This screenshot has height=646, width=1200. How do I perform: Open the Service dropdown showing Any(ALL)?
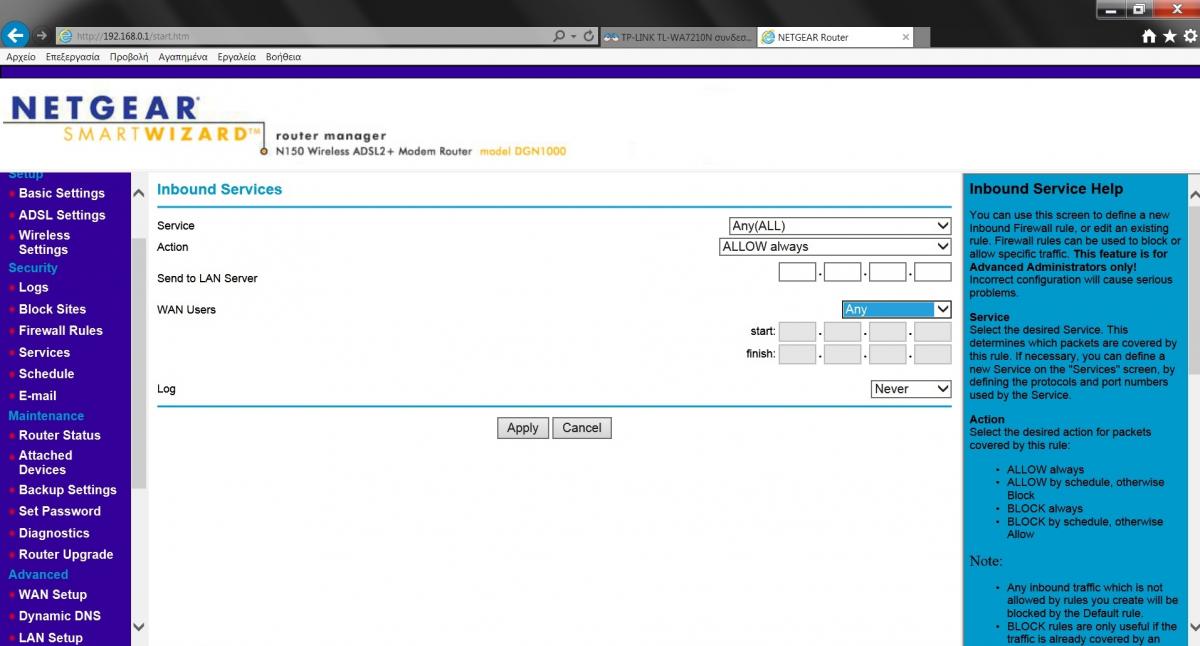840,226
